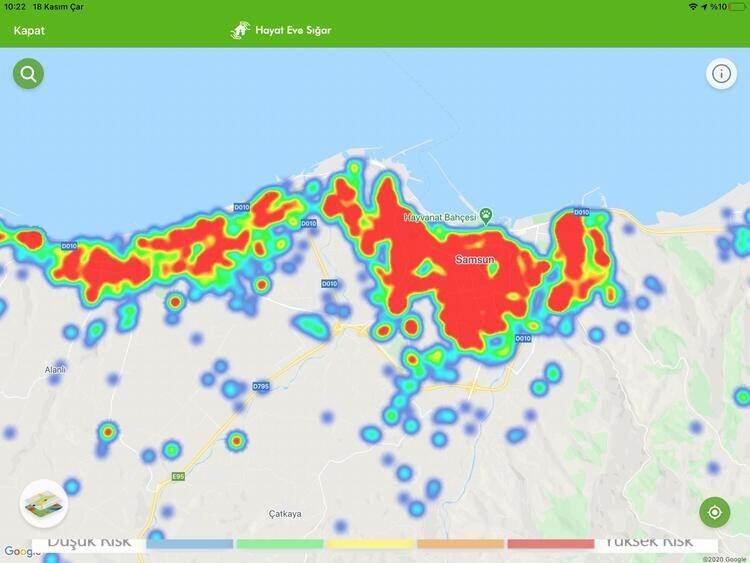Center map on my current location

714,513
